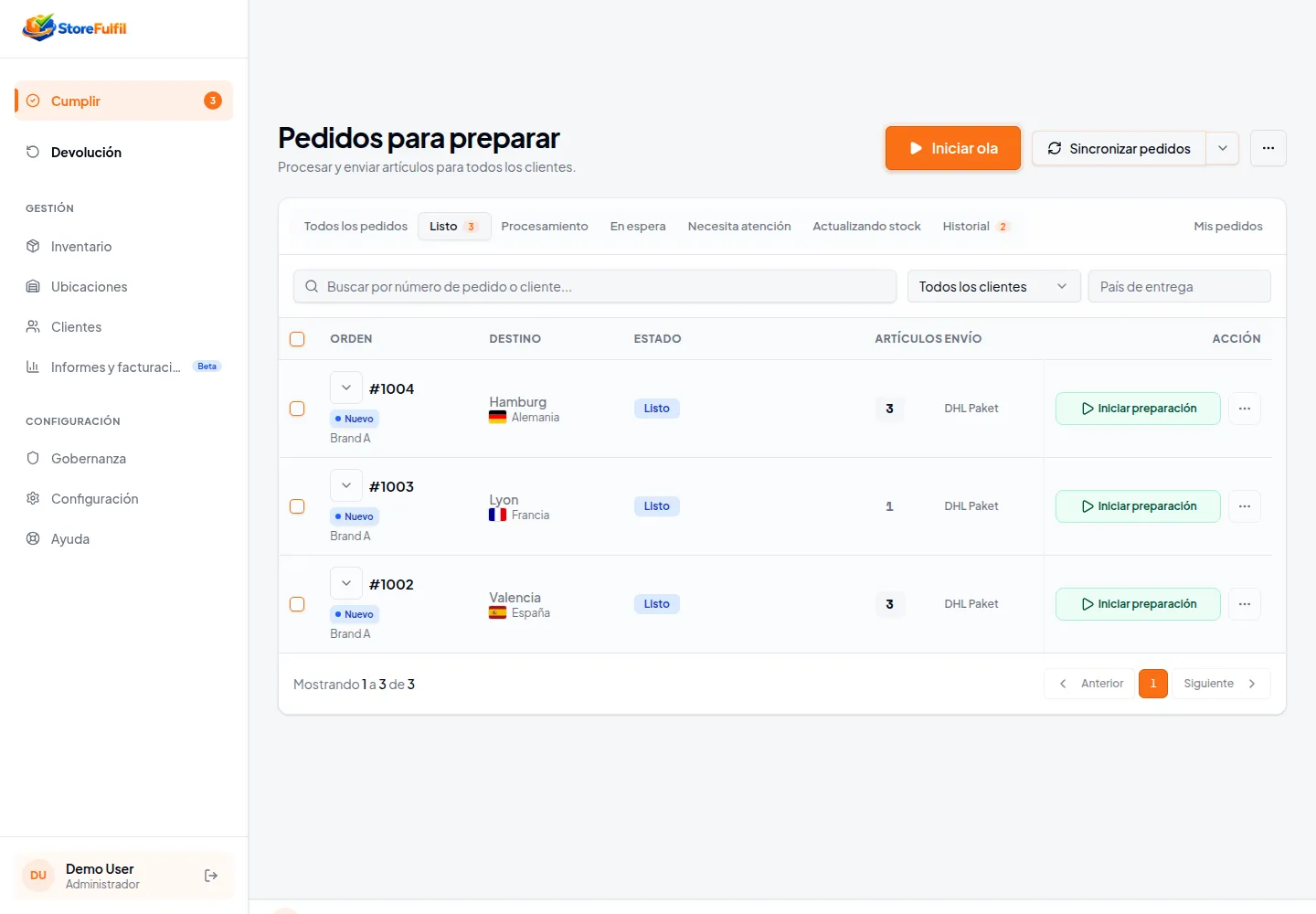Open the page-level three-dot menu
The width and height of the screenshot is (1316, 914).
click(x=1268, y=148)
